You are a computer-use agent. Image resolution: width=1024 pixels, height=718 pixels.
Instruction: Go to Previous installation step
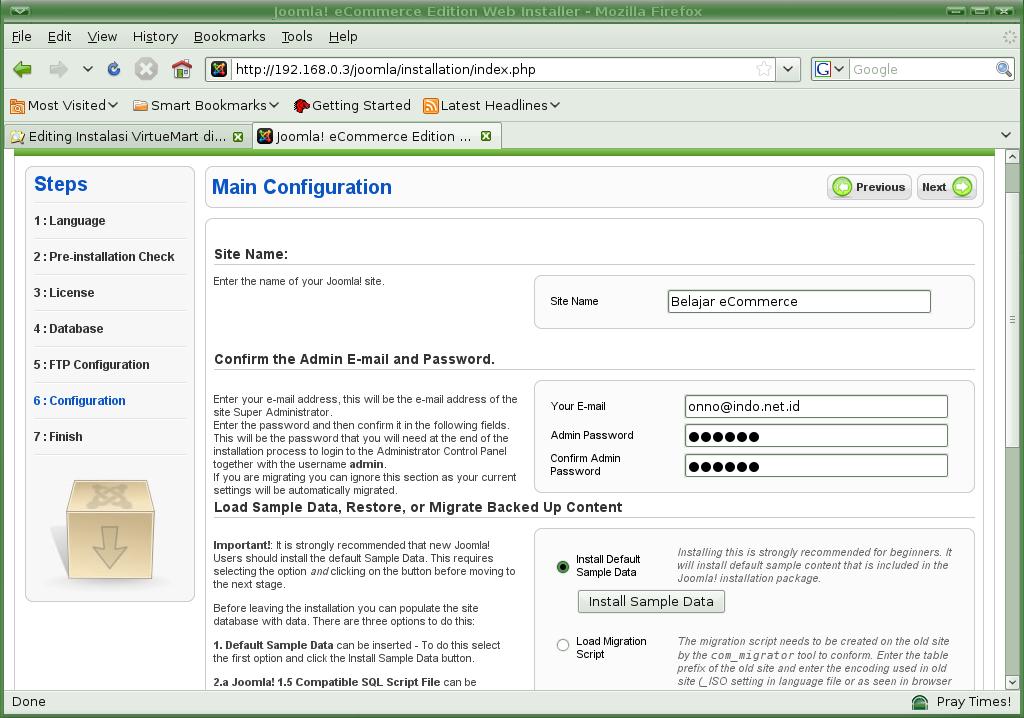tap(868, 187)
